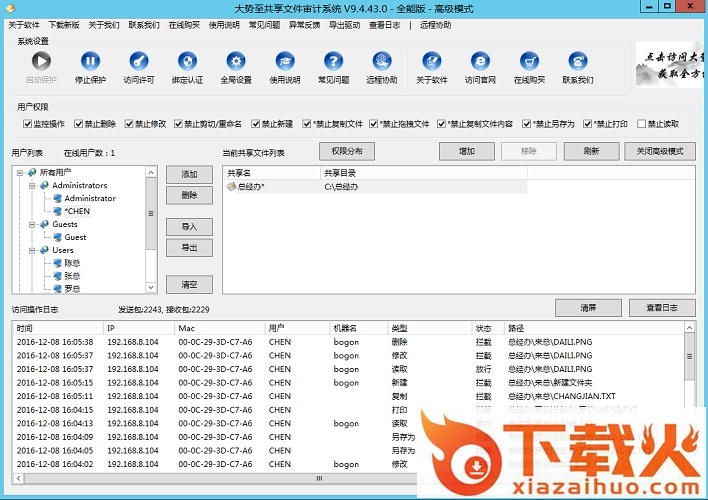Collapse the Guests tree node
The image size is (708, 500).
pyautogui.click(x=32, y=225)
